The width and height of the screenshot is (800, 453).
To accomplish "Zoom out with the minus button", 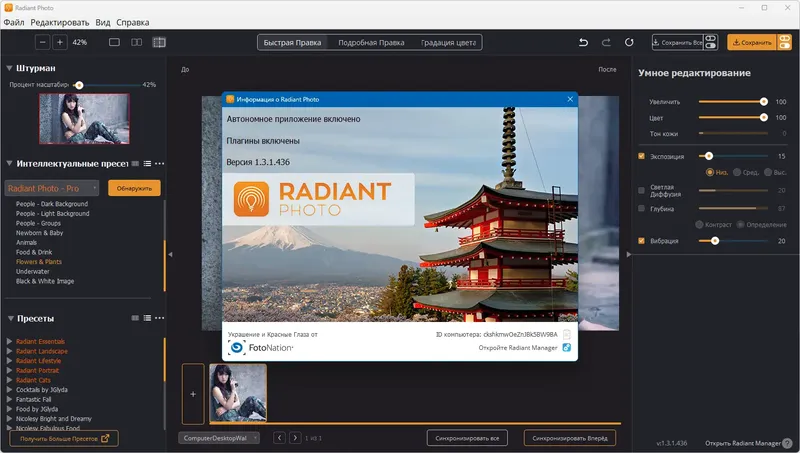I will click(42, 42).
